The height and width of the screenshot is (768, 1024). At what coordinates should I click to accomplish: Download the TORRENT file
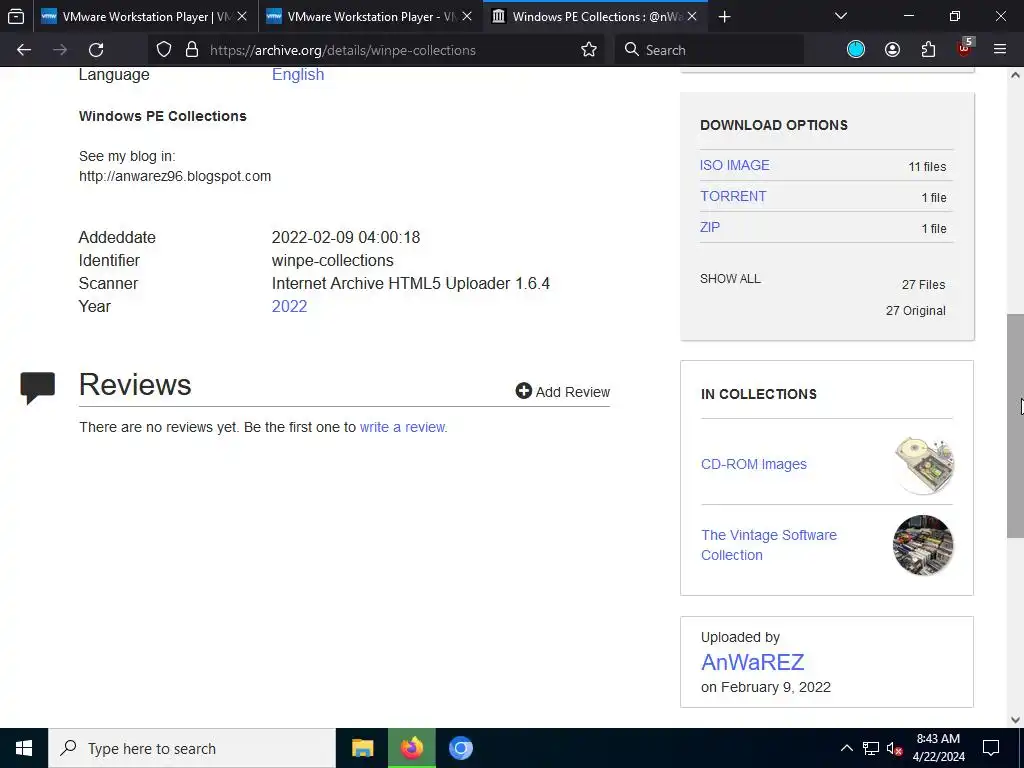[733, 197]
